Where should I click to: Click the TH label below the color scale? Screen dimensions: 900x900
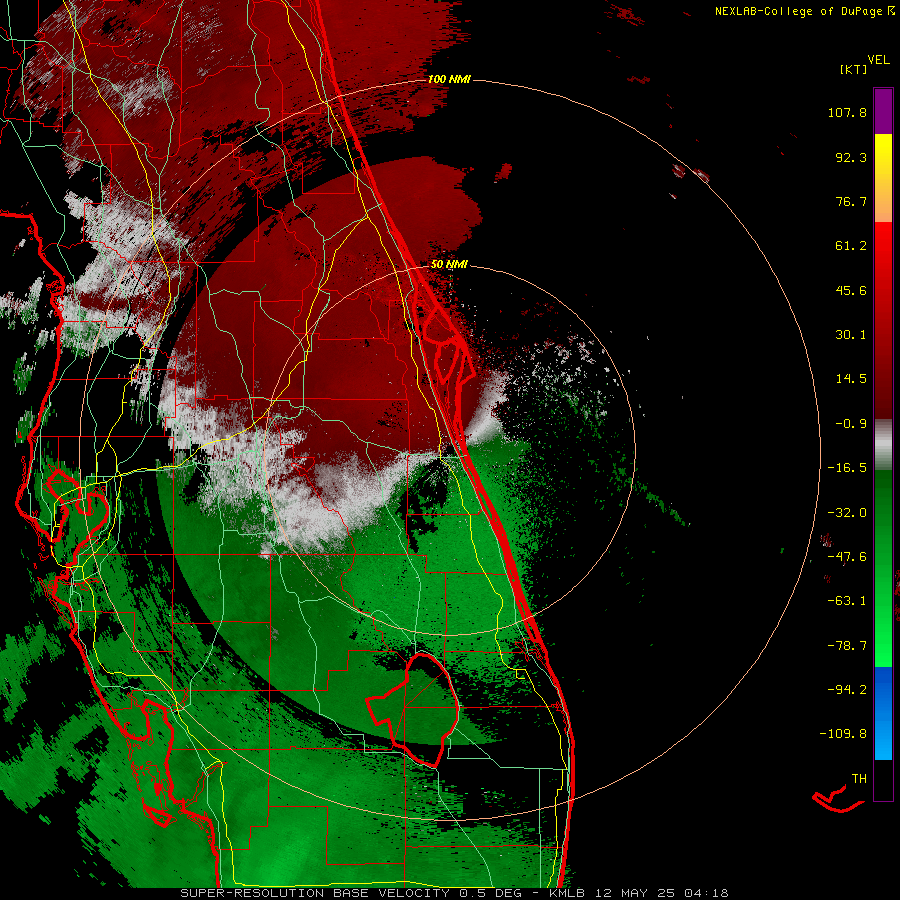(859, 779)
